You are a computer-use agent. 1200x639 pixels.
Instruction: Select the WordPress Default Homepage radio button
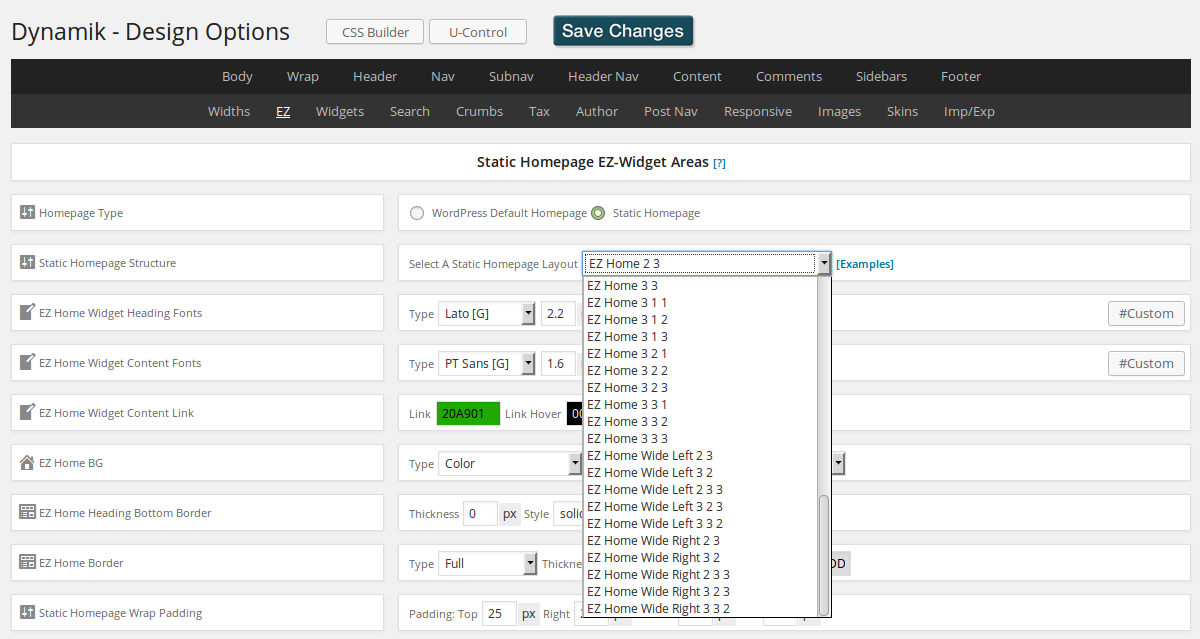tap(417, 213)
